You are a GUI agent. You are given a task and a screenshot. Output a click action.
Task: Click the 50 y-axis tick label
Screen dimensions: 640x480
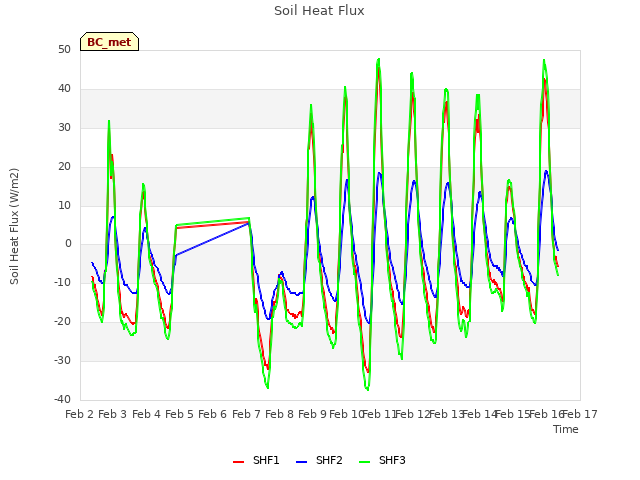64,50
